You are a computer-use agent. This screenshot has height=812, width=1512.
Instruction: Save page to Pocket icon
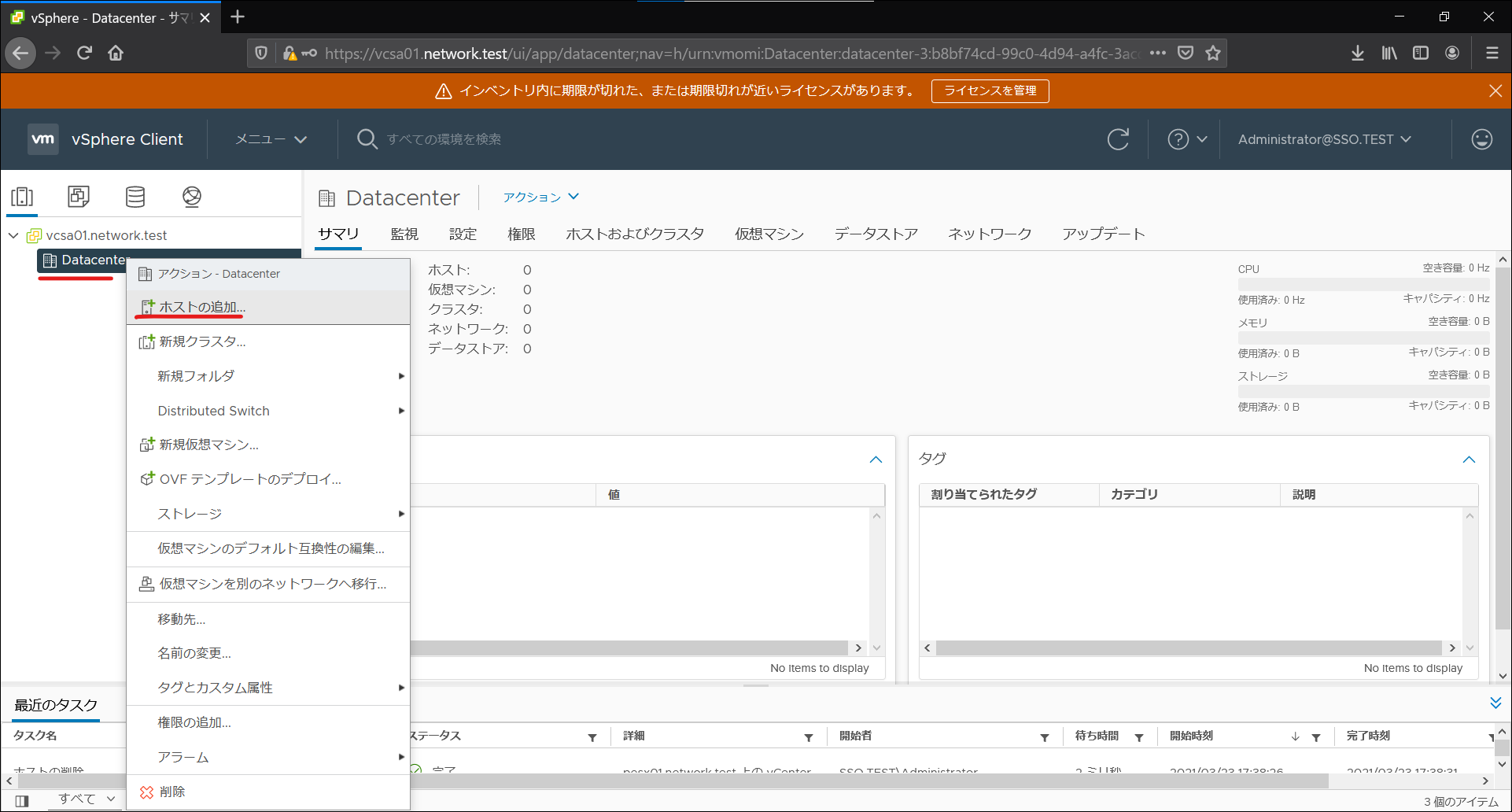(x=1186, y=53)
